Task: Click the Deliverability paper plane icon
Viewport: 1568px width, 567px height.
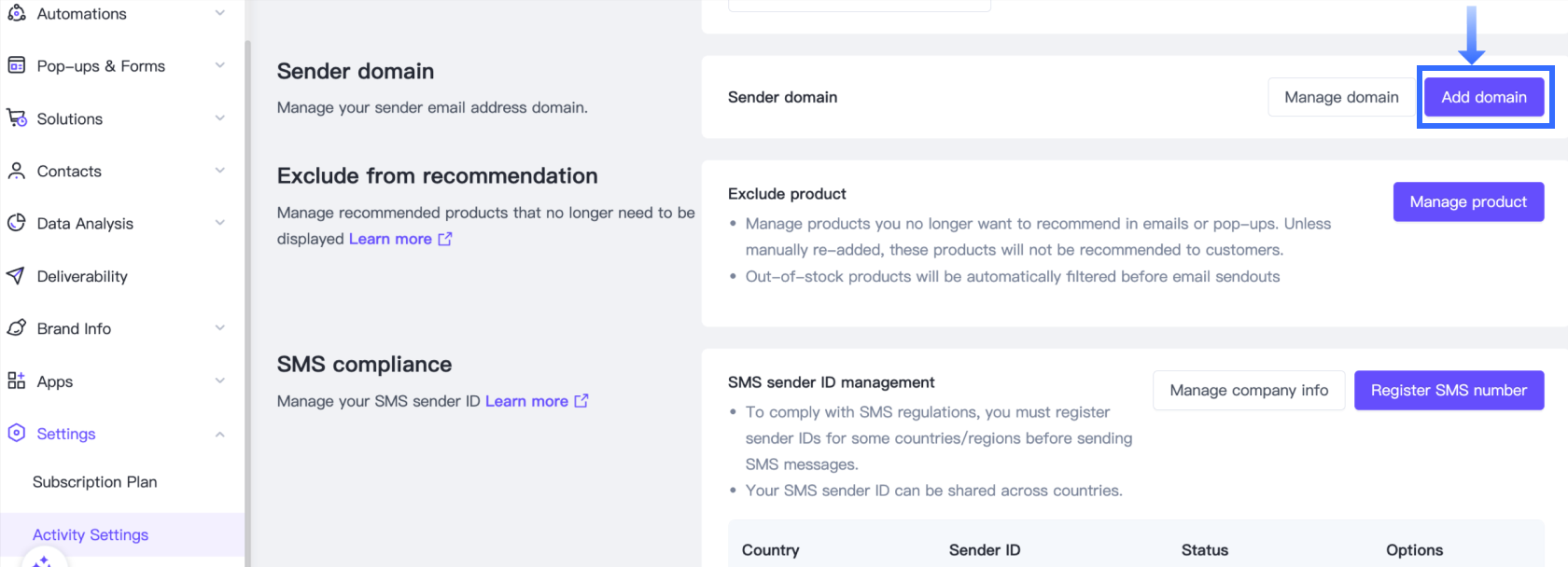Action: click(x=16, y=276)
